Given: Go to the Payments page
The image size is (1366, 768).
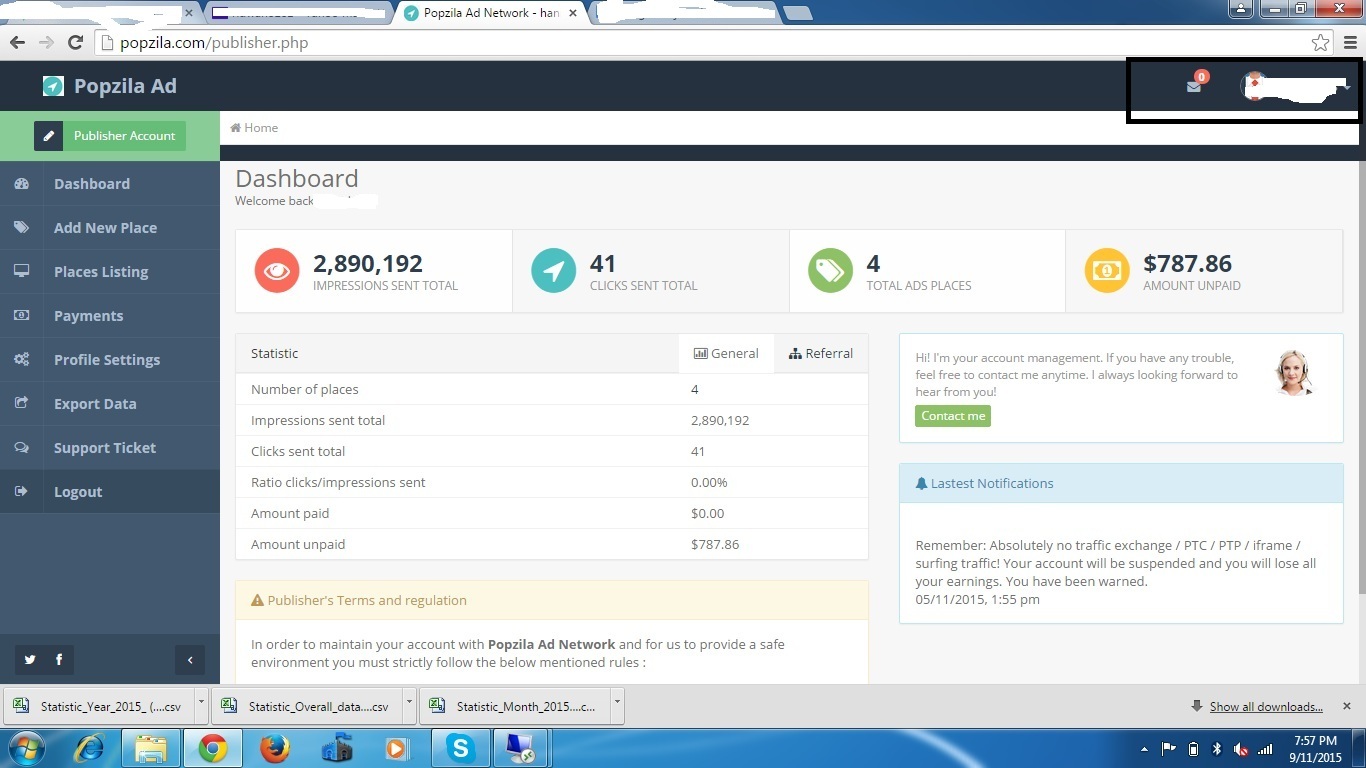Looking at the screenshot, I should (110, 316).
